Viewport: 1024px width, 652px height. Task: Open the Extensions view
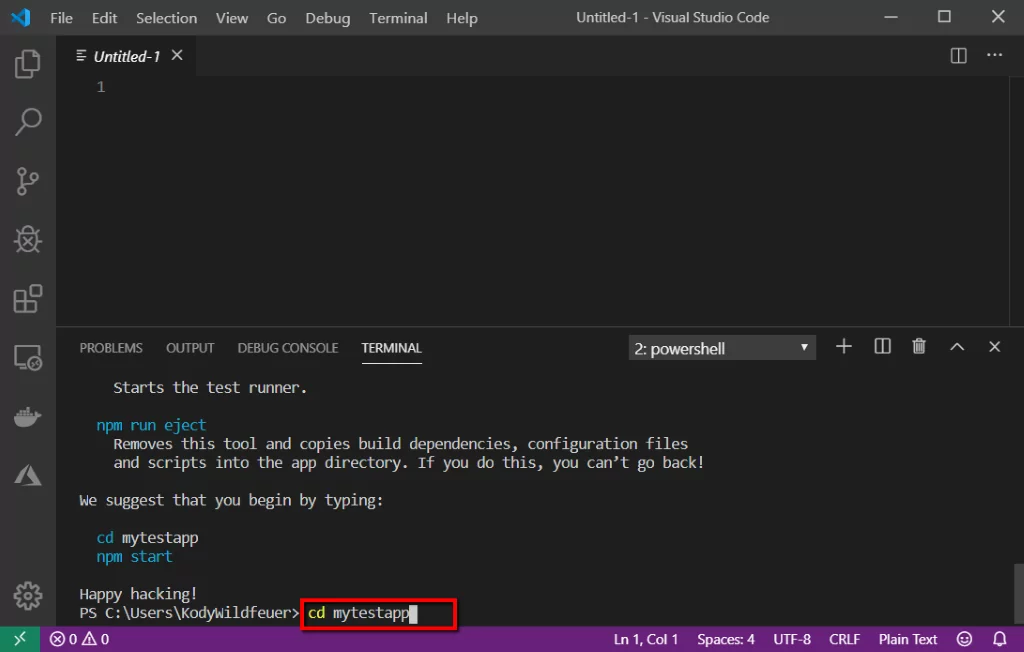pyautogui.click(x=27, y=299)
